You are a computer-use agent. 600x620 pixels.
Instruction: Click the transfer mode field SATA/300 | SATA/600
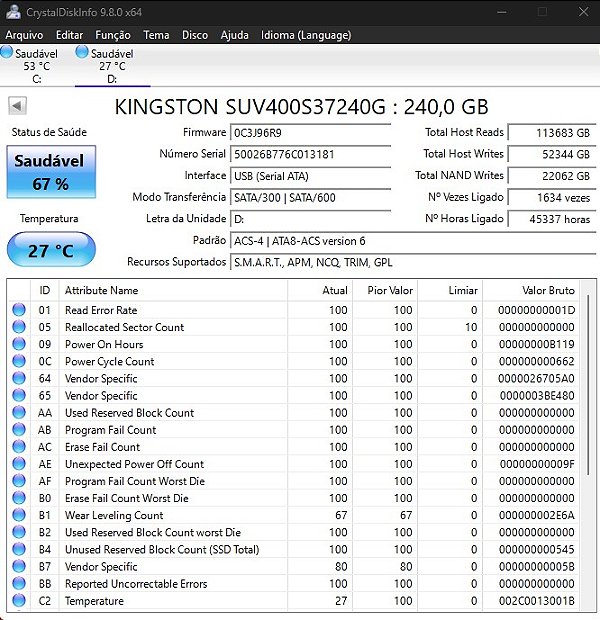[x=310, y=198]
